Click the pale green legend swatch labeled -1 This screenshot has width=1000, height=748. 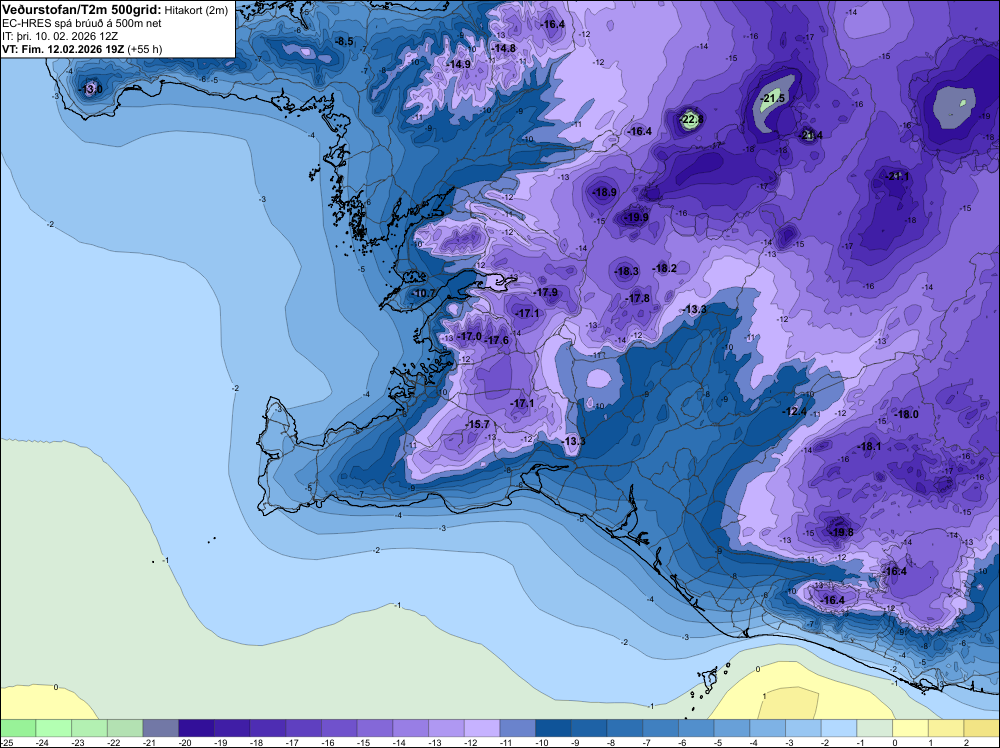874,728
